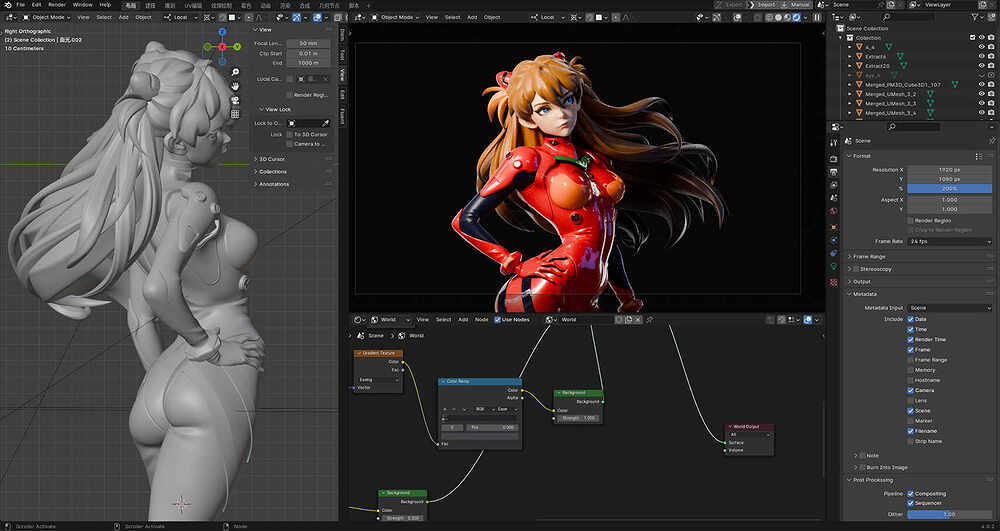Viewport: 1000px width, 531px height.
Task: Click the Format panel presets list icon
Action: 979,156
